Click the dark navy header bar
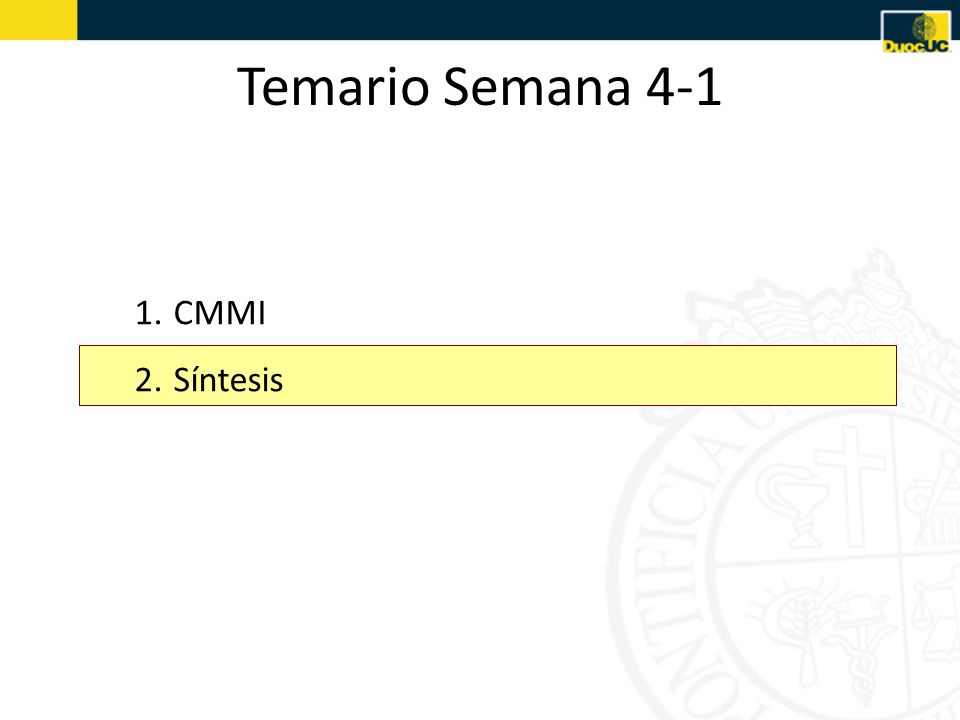The width and height of the screenshot is (960, 720). click(478, 20)
